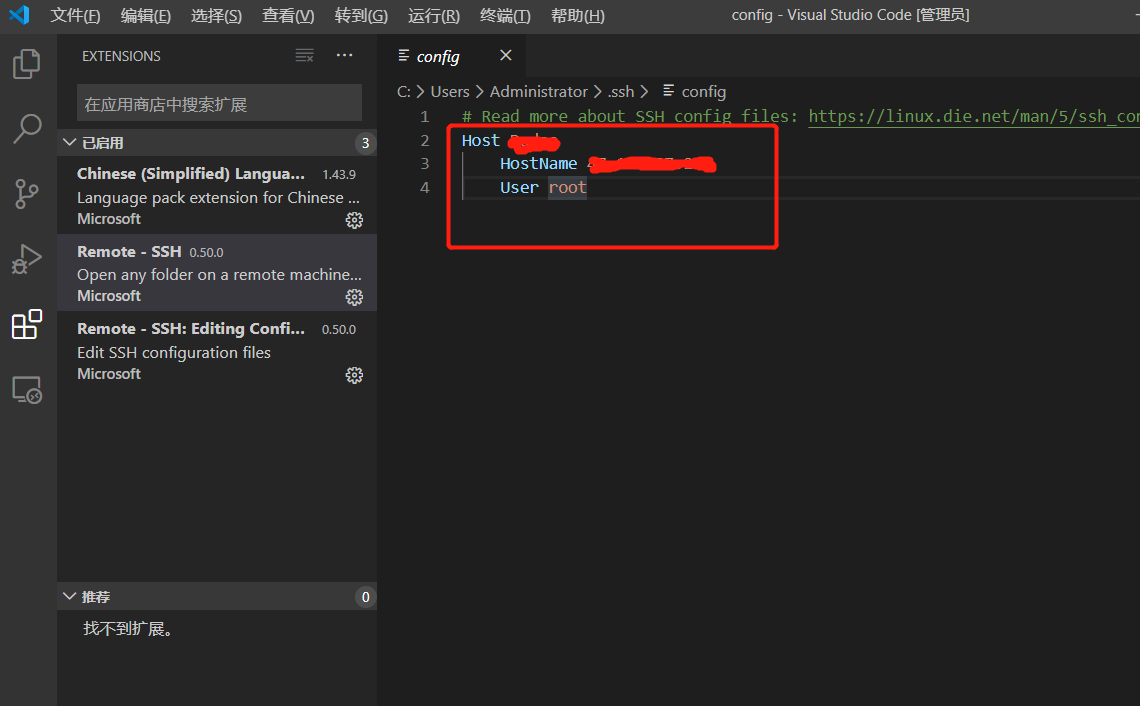Open Remote - SSH: Editing Config gear
This screenshot has height=706, width=1140.
click(354, 375)
